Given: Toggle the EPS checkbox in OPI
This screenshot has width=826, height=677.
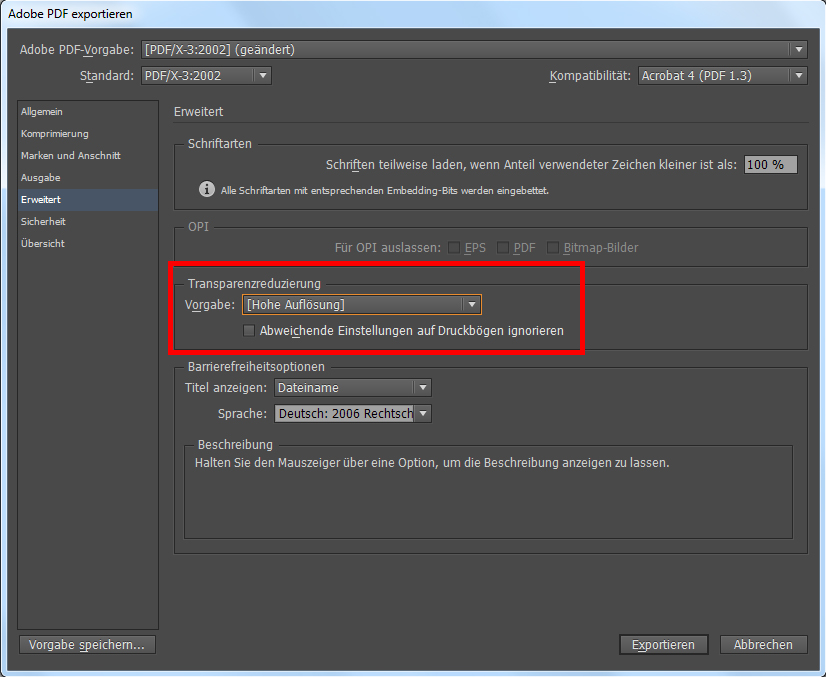Looking at the screenshot, I should point(454,247).
